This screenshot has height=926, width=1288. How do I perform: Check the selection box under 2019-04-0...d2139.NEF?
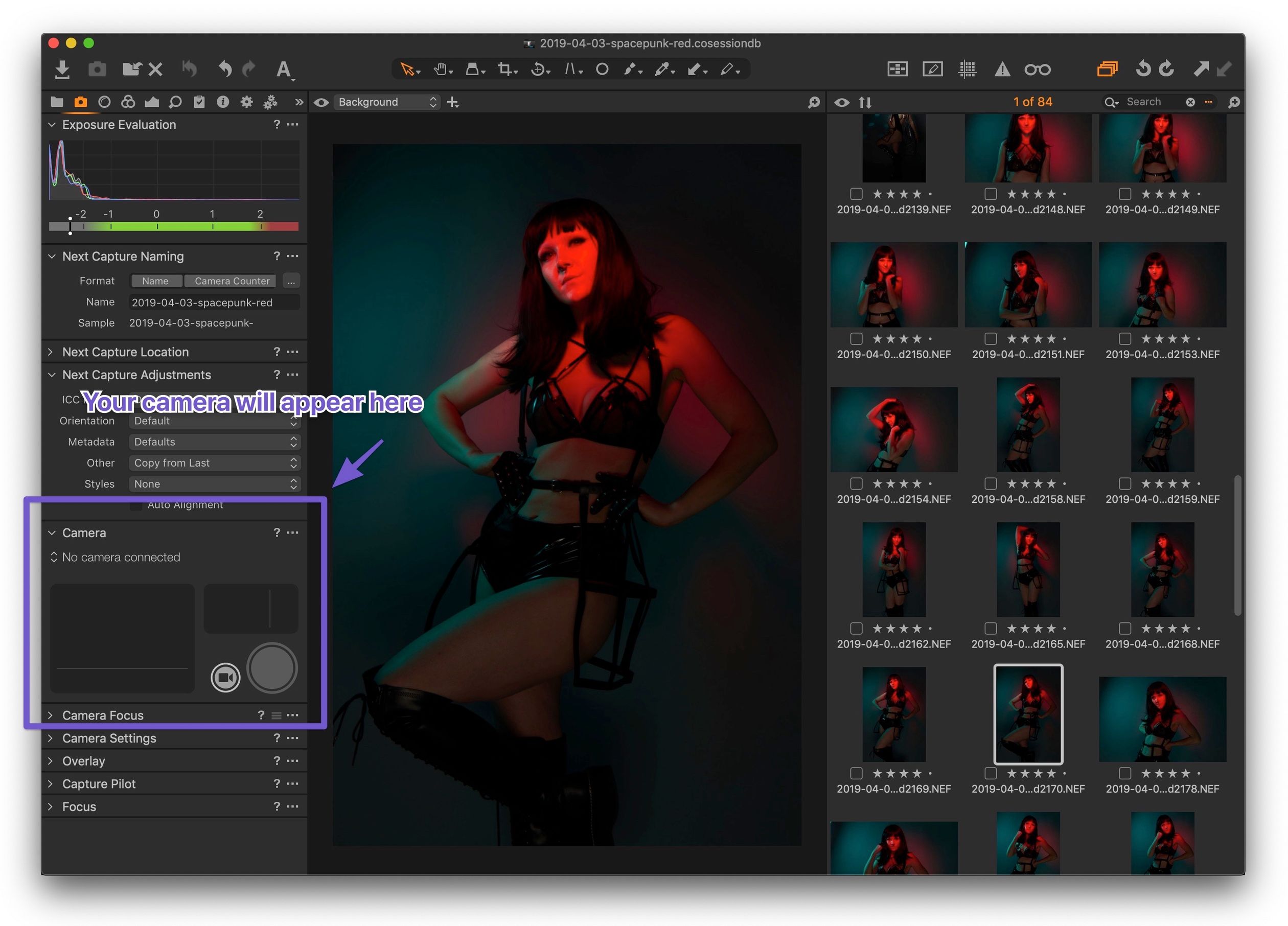click(857, 194)
